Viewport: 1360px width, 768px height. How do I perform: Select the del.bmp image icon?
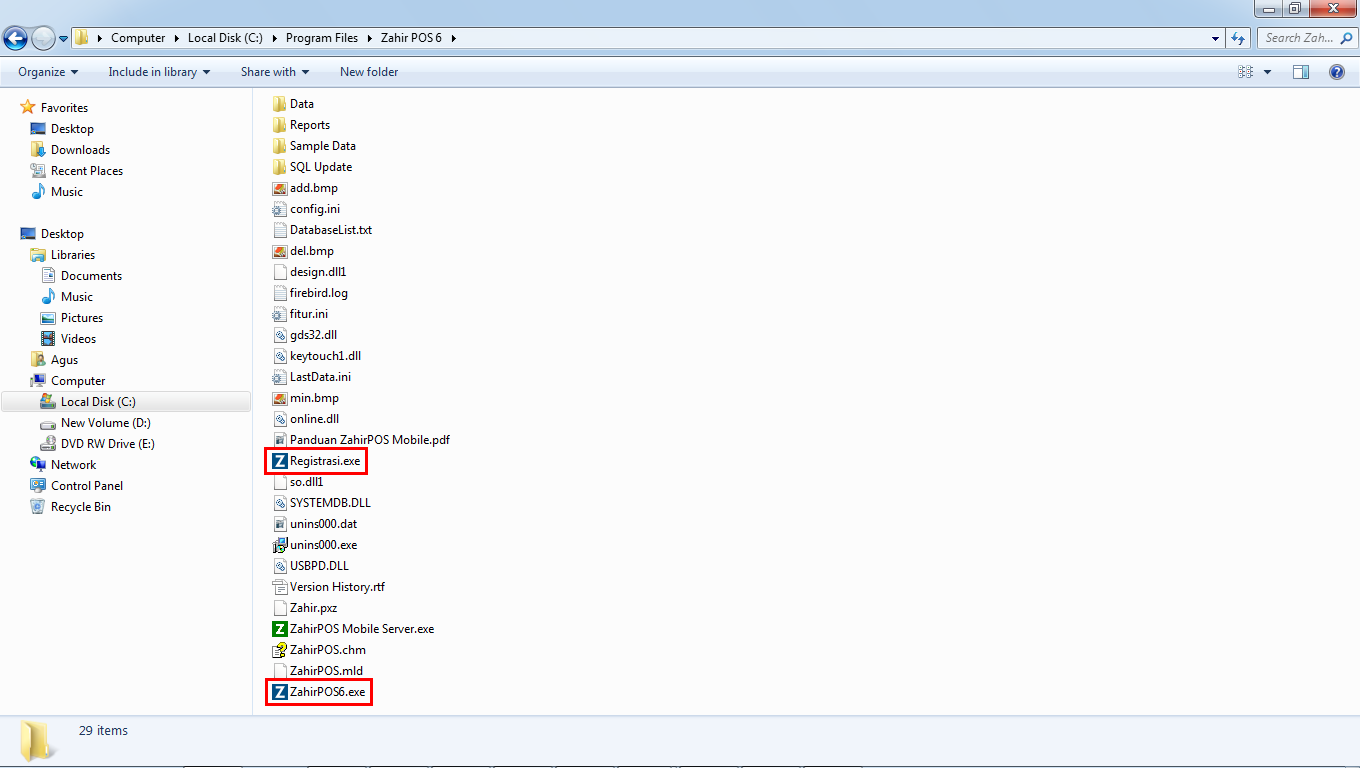[x=280, y=251]
